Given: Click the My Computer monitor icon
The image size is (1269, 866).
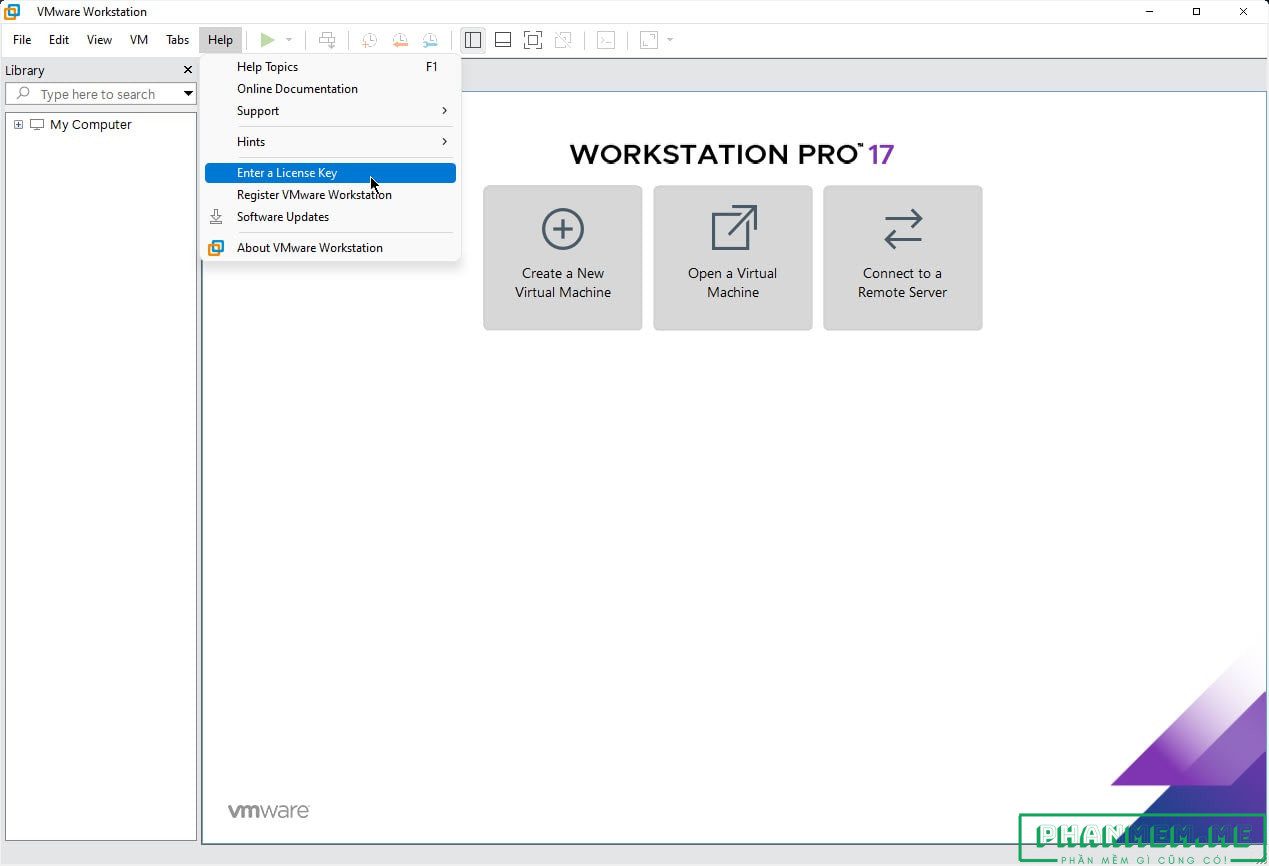Looking at the screenshot, I should click(x=37, y=125).
